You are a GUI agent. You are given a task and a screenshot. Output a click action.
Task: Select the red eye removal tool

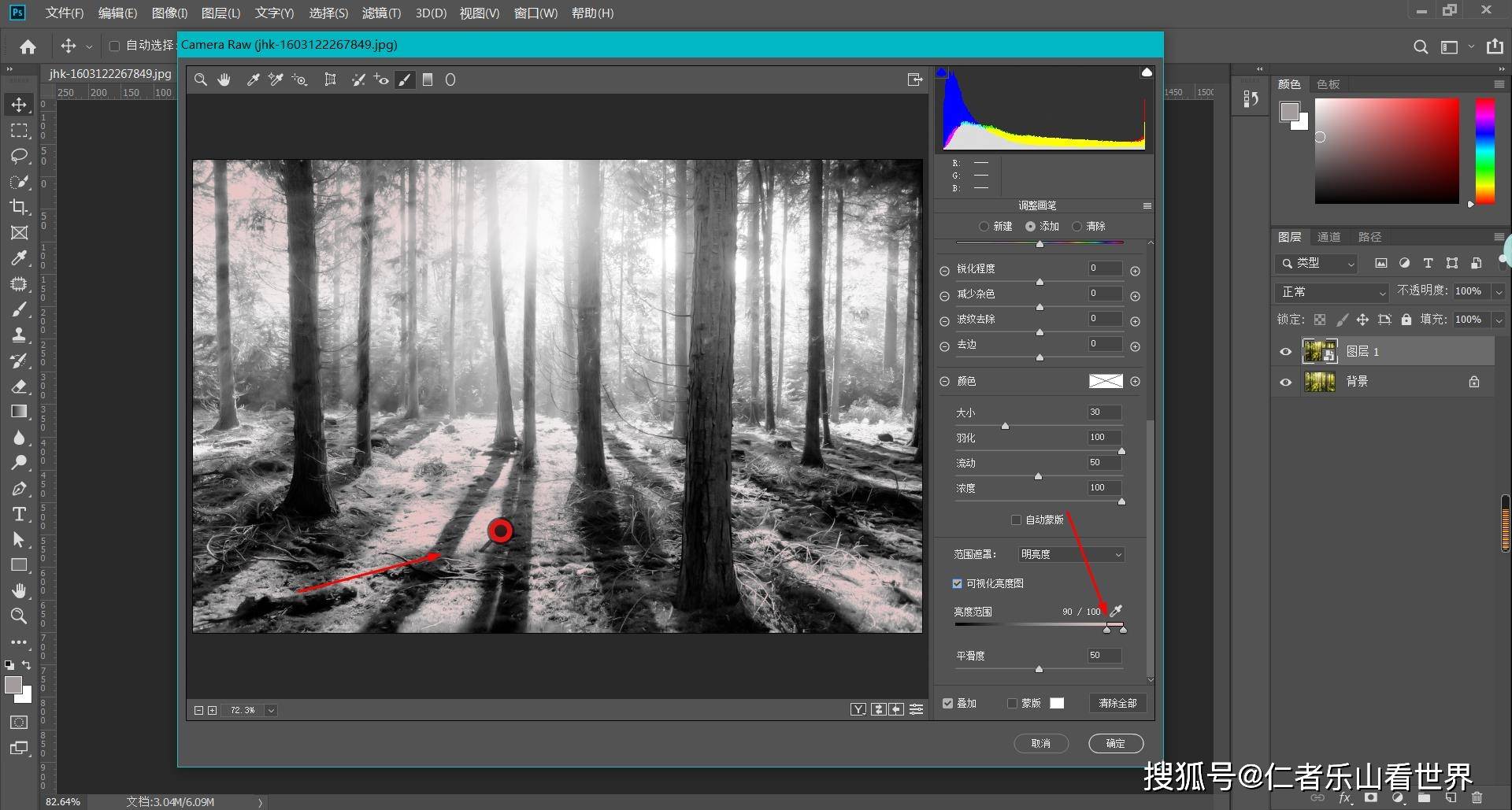tap(381, 80)
